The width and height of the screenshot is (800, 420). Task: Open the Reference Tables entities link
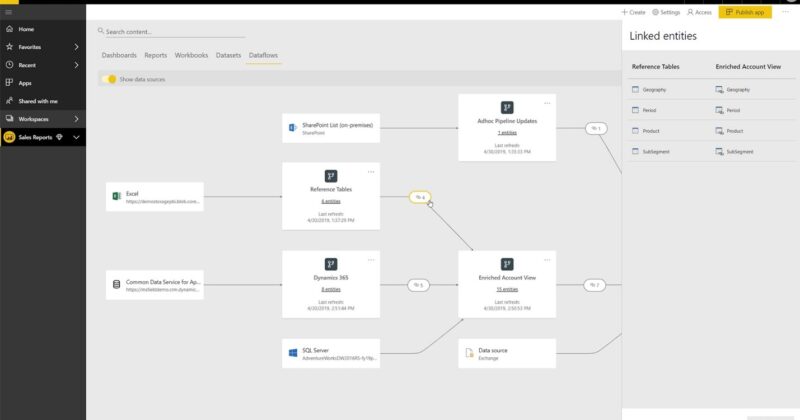click(331, 201)
